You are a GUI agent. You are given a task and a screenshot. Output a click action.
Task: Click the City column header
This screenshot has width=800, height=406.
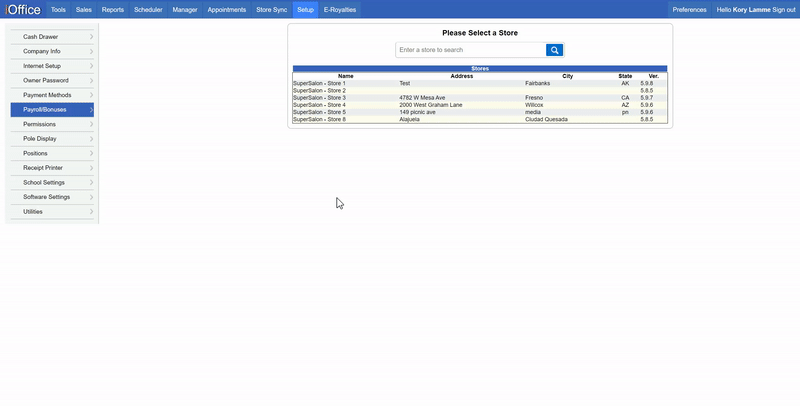pos(567,76)
